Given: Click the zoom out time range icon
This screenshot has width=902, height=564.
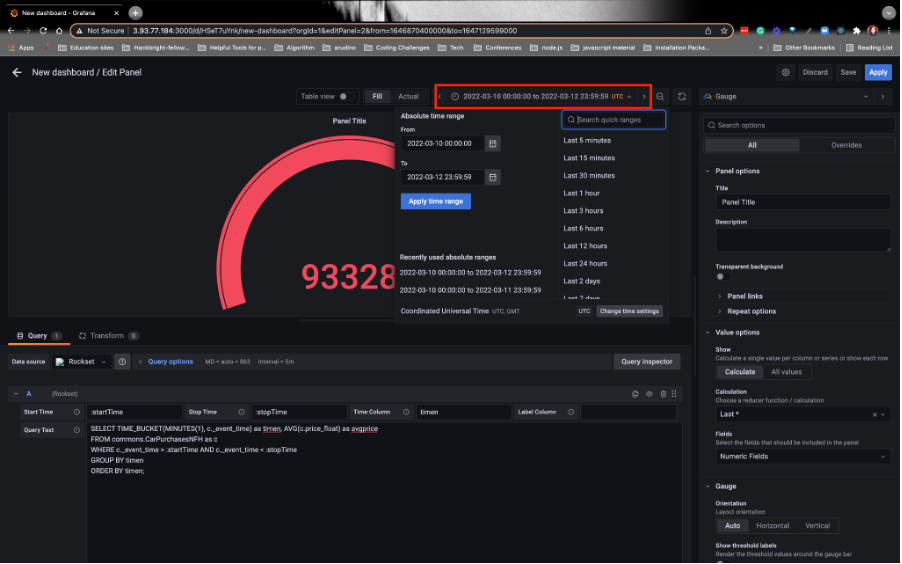Looking at the screenshot, I should click(660, 97).
